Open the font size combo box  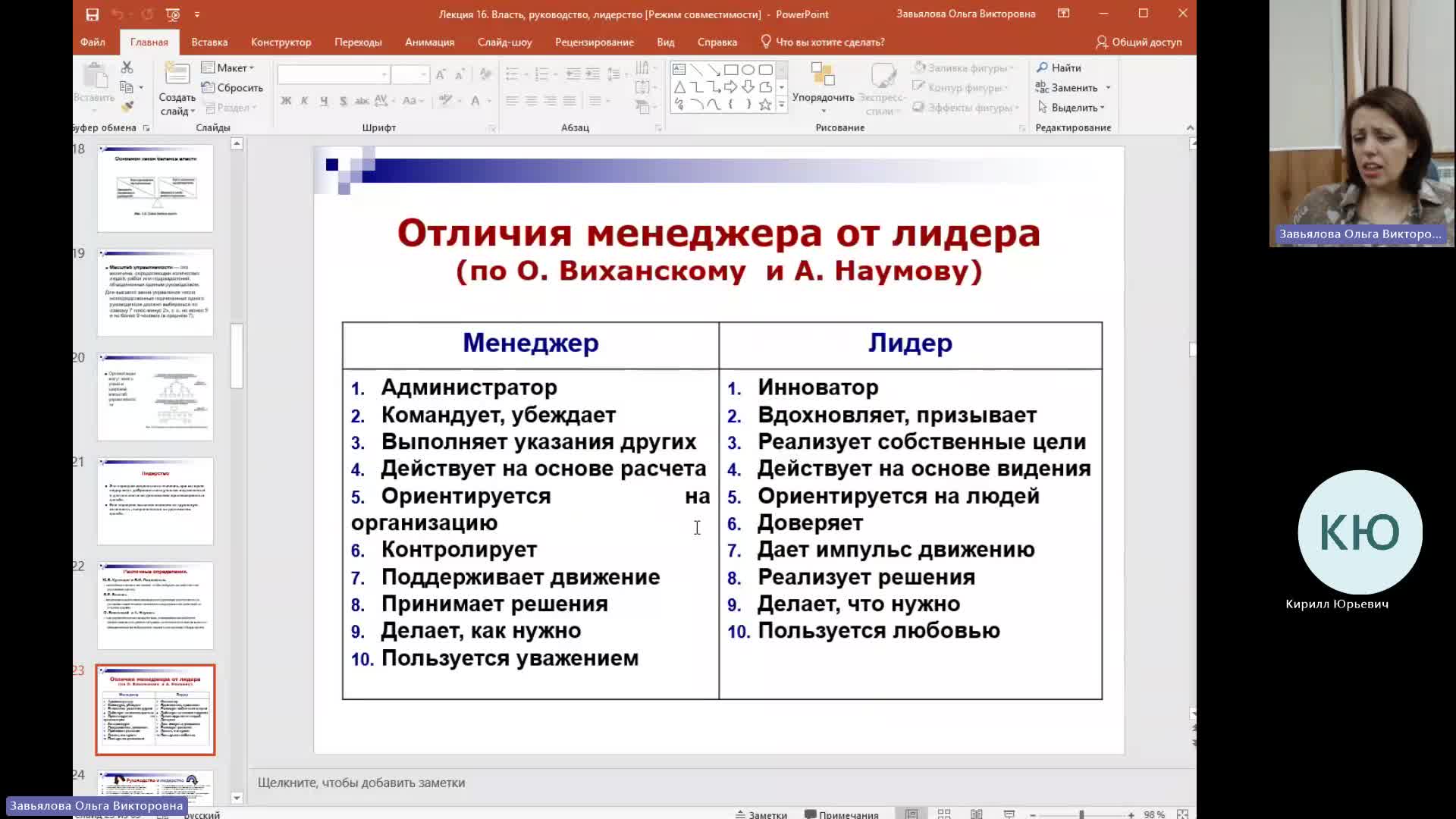click(410, 74)
